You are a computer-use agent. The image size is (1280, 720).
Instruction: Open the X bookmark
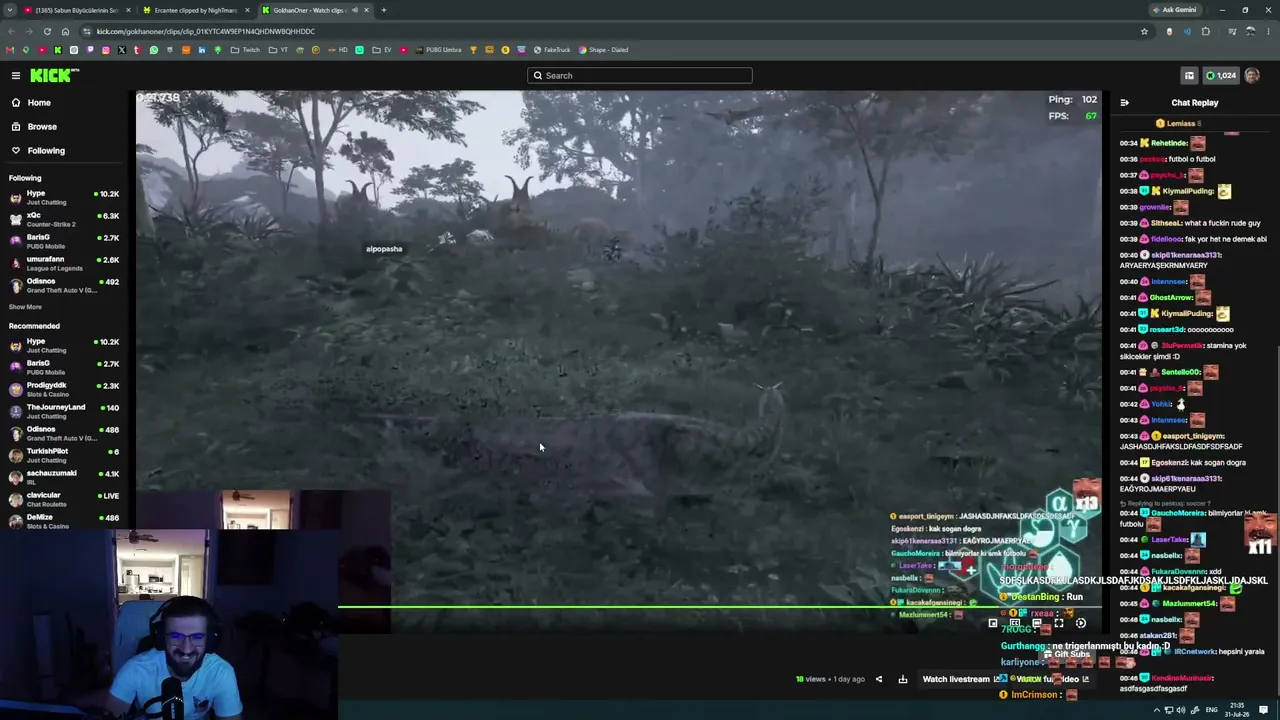pos(122,50)
